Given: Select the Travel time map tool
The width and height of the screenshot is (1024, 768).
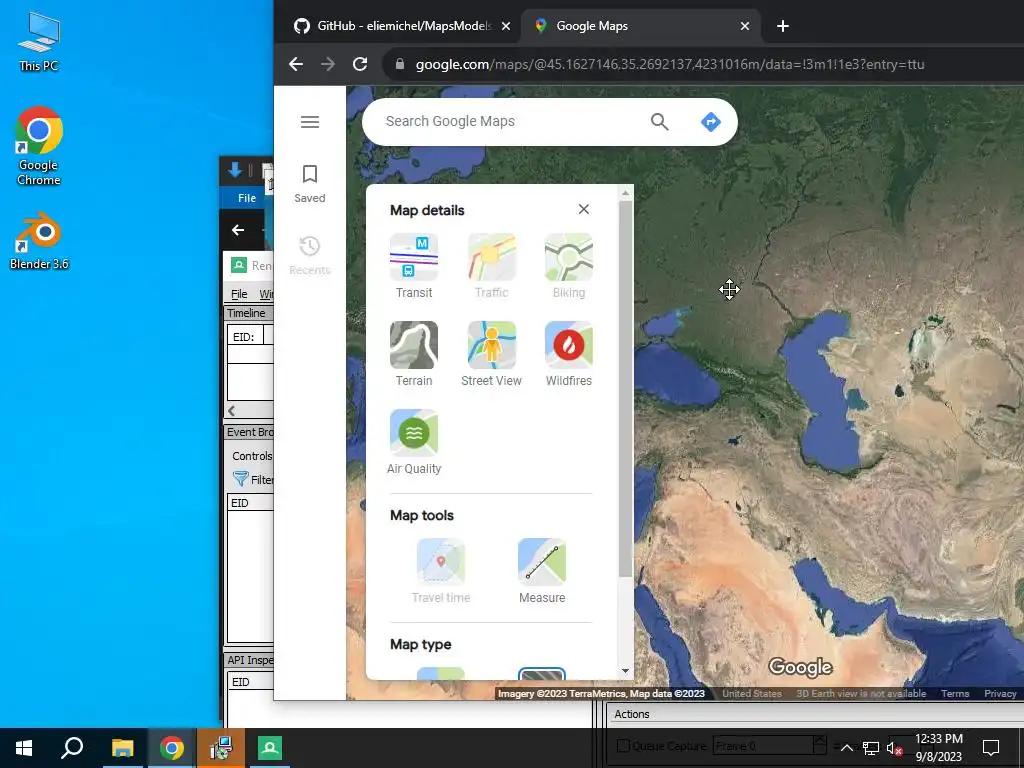Looking at the screenshot, I should click(x=441, y=571).
